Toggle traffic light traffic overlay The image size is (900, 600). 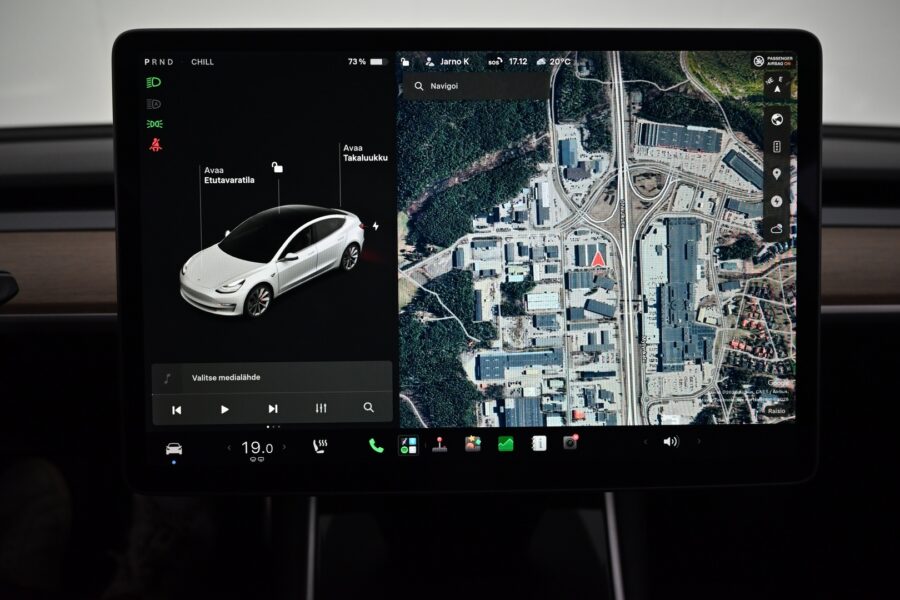[777, 147]
